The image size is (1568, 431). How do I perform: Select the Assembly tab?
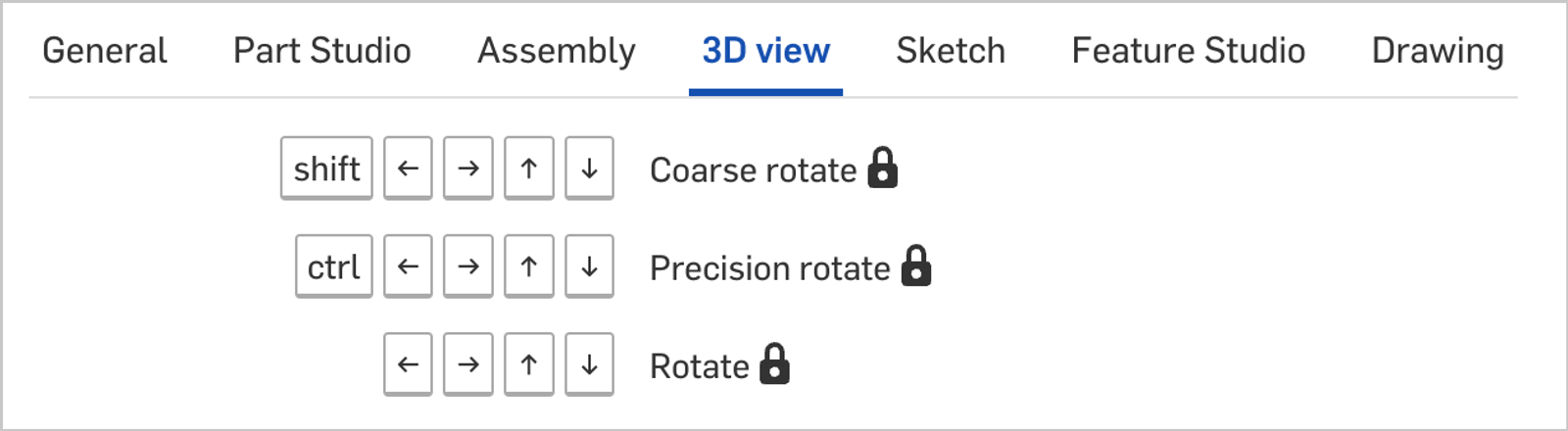(557, 51)
